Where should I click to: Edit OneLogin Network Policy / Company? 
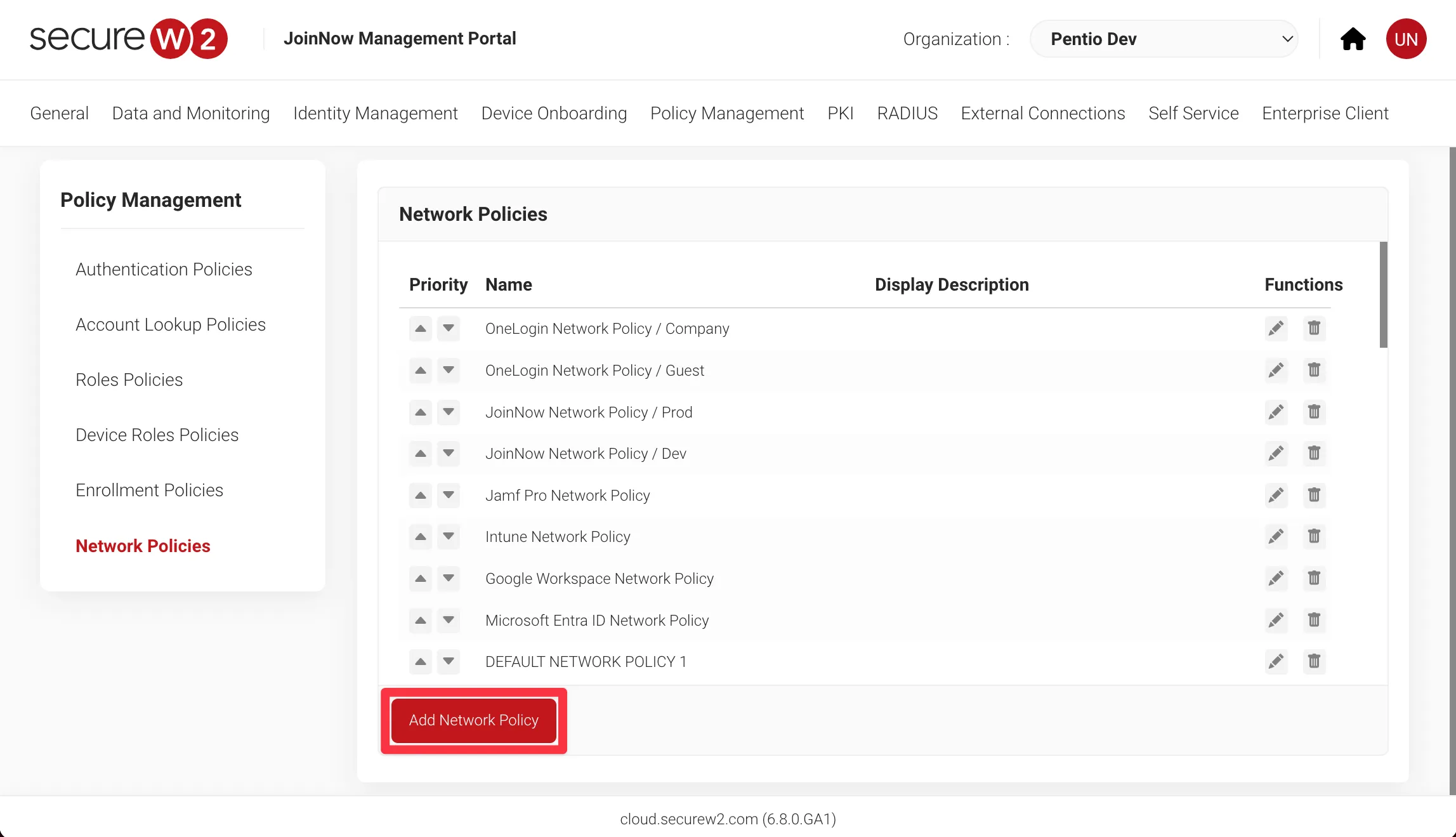click(1276, 329)
